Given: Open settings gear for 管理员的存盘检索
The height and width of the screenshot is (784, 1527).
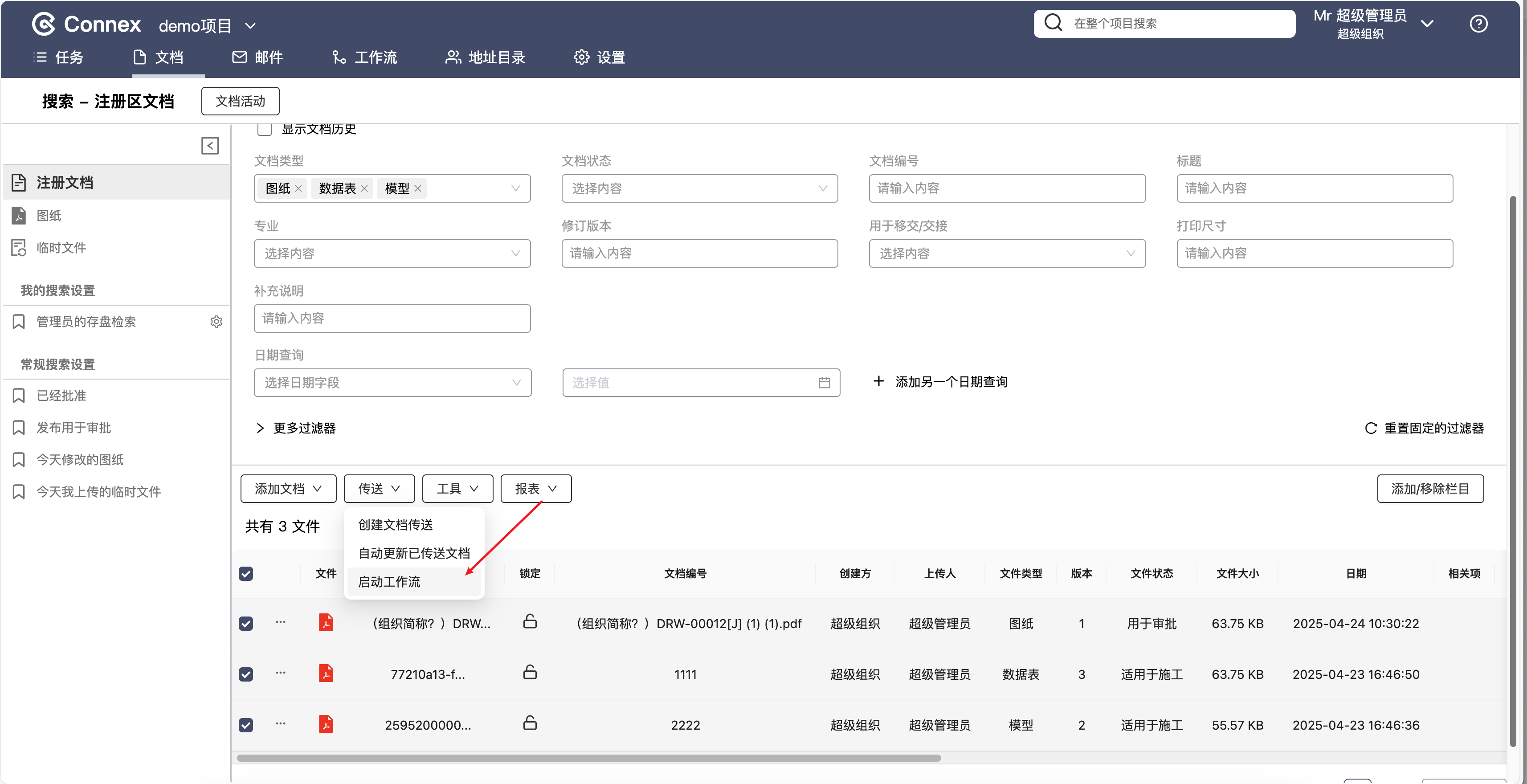Looking at the screenshot, I should point(216,322).
